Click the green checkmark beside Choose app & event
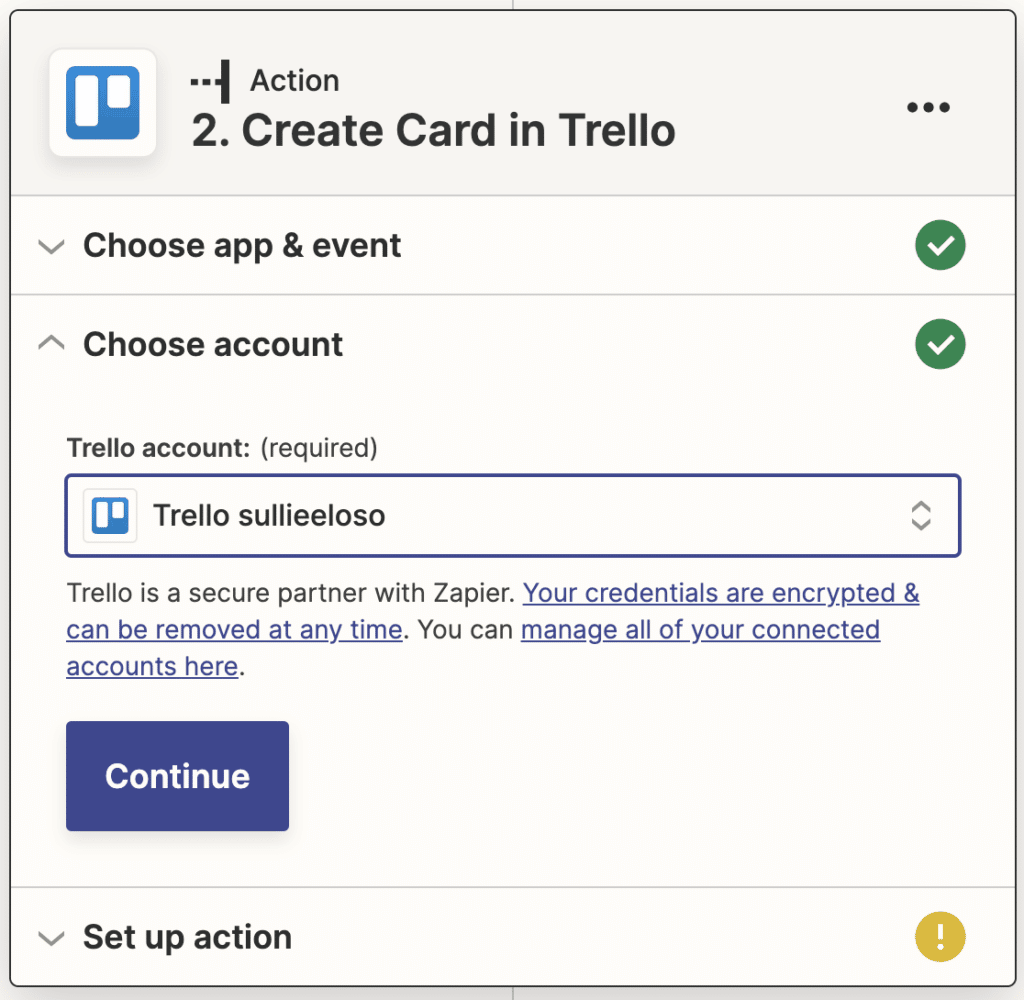1024x1000 pixels. pyautogui.click(x=939, y=245)
